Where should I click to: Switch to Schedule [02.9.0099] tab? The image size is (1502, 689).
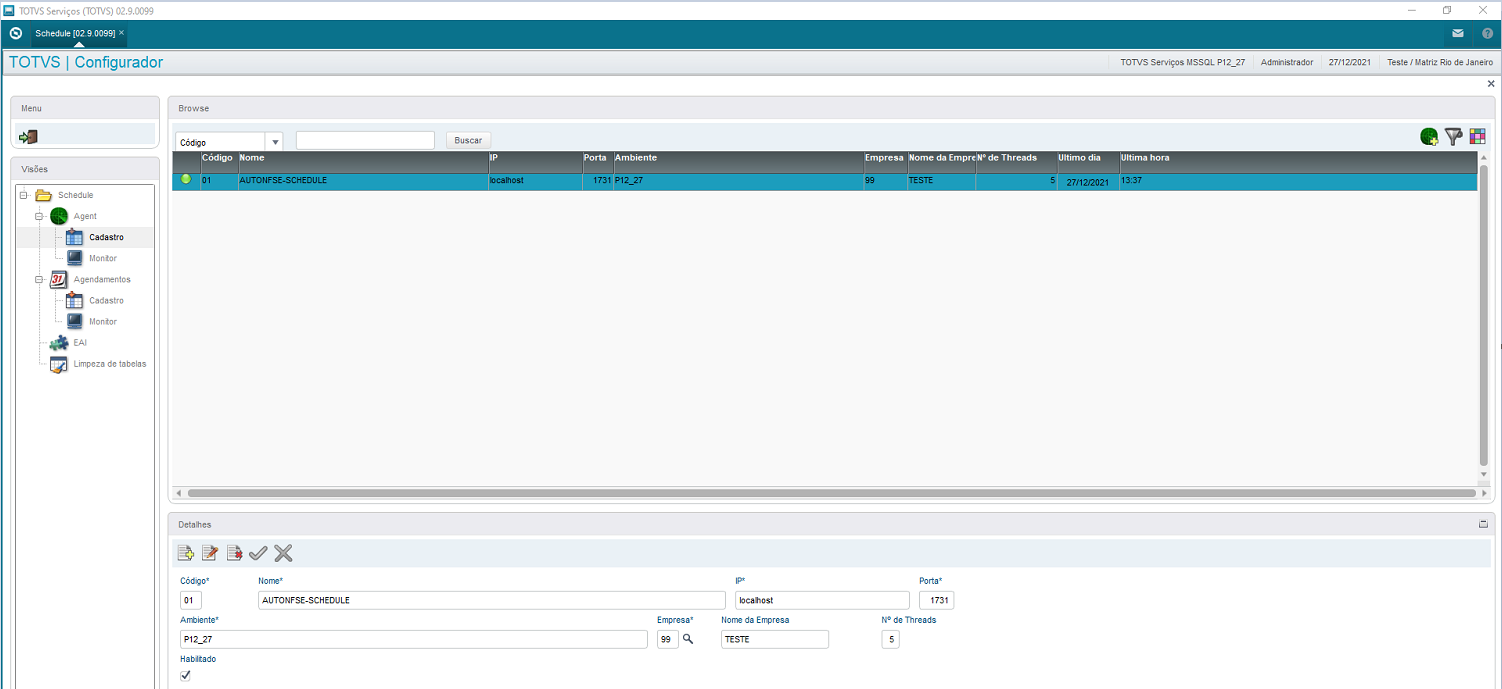[75, 33]
